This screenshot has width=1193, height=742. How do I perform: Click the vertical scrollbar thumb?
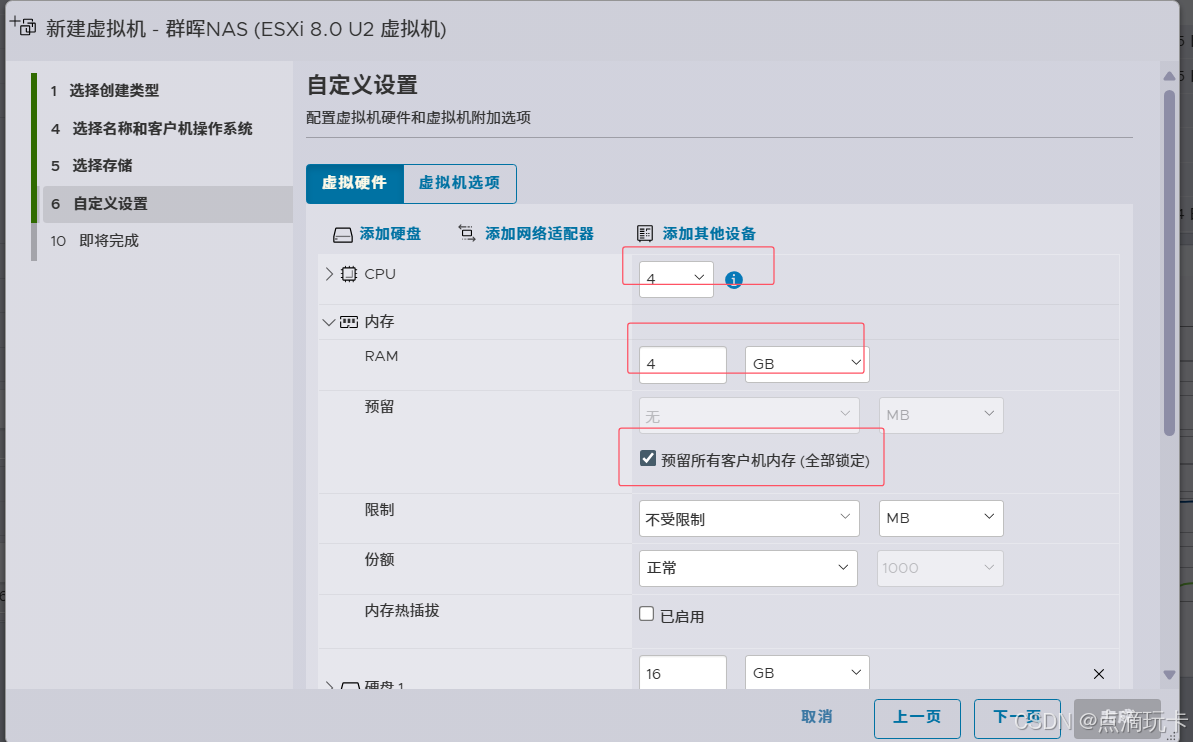click(x=1169, y=263)
